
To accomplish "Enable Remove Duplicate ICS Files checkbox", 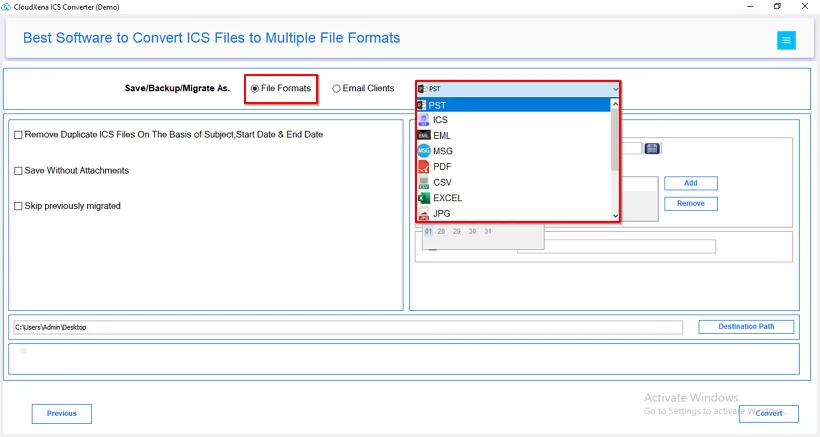I will click(x=18, y=135).
